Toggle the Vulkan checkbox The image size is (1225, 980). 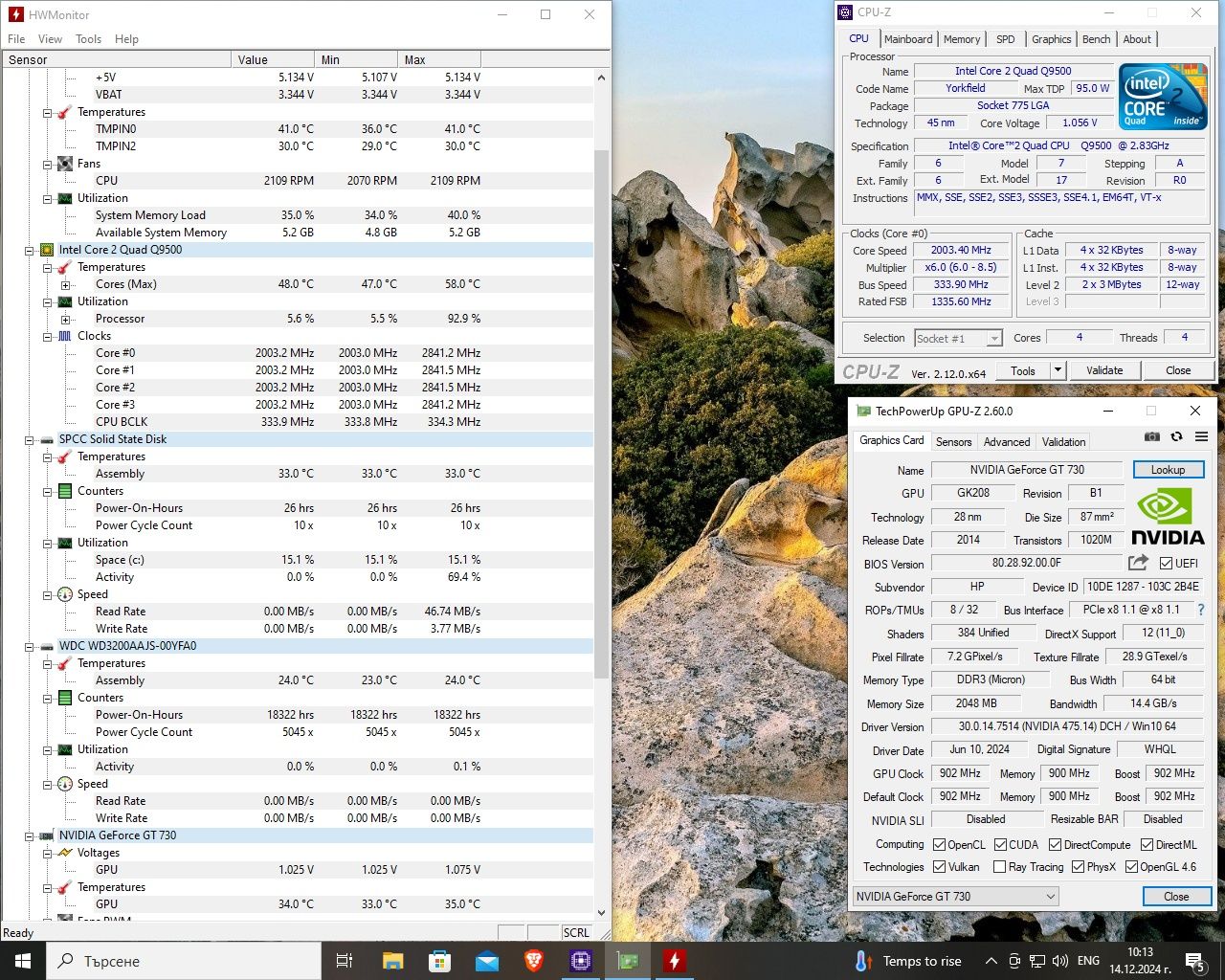(939, 866)
